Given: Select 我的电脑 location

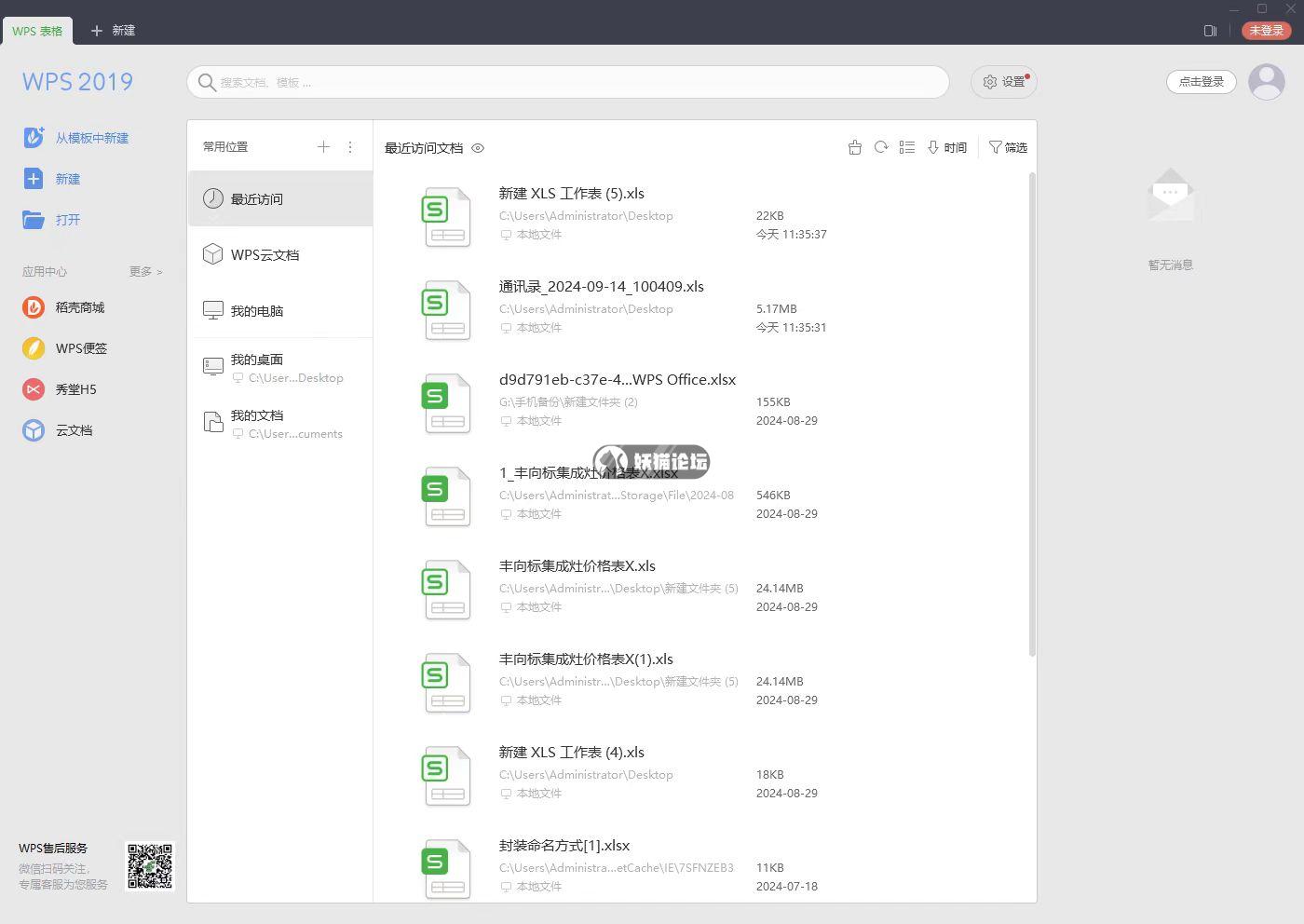Looking at the screenshot, I should tap(280, 310).
